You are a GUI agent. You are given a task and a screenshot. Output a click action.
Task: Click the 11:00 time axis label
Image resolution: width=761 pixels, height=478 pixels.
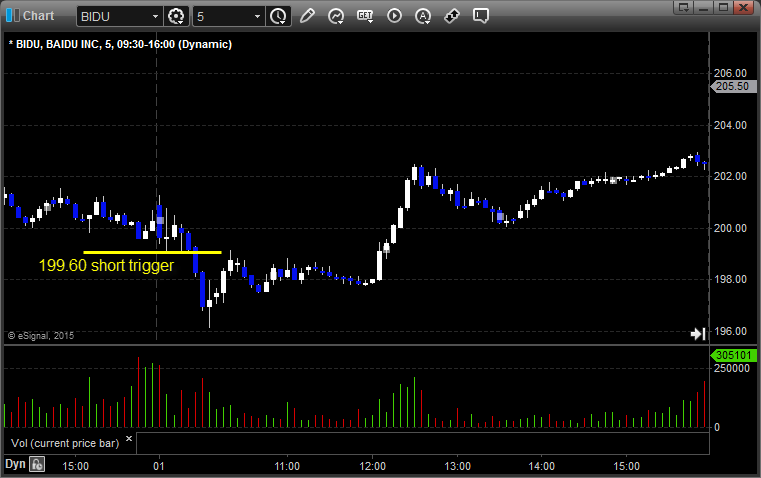tap(287, 466)
